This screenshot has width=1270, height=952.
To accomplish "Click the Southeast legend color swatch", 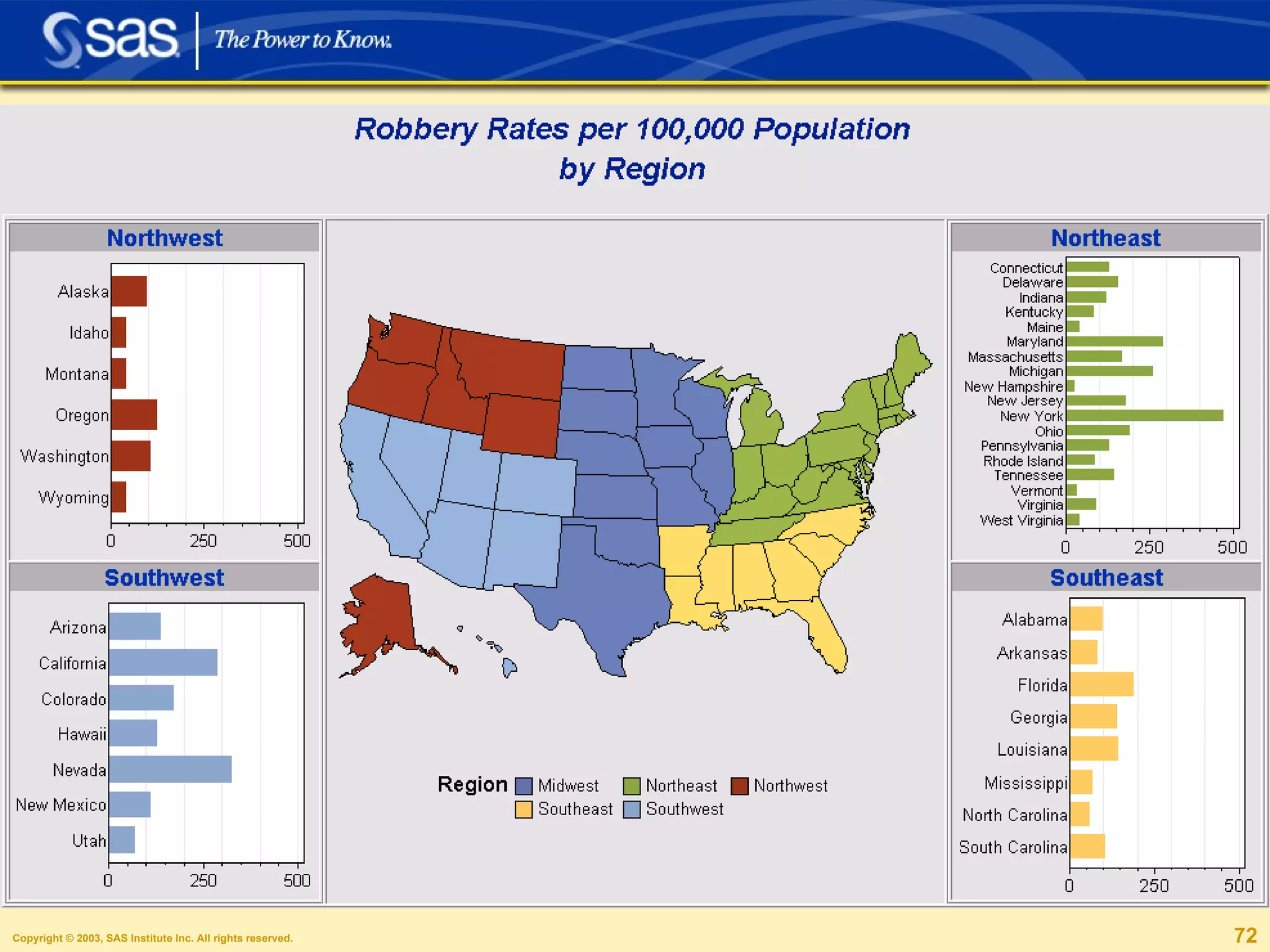I will [524, 809].
